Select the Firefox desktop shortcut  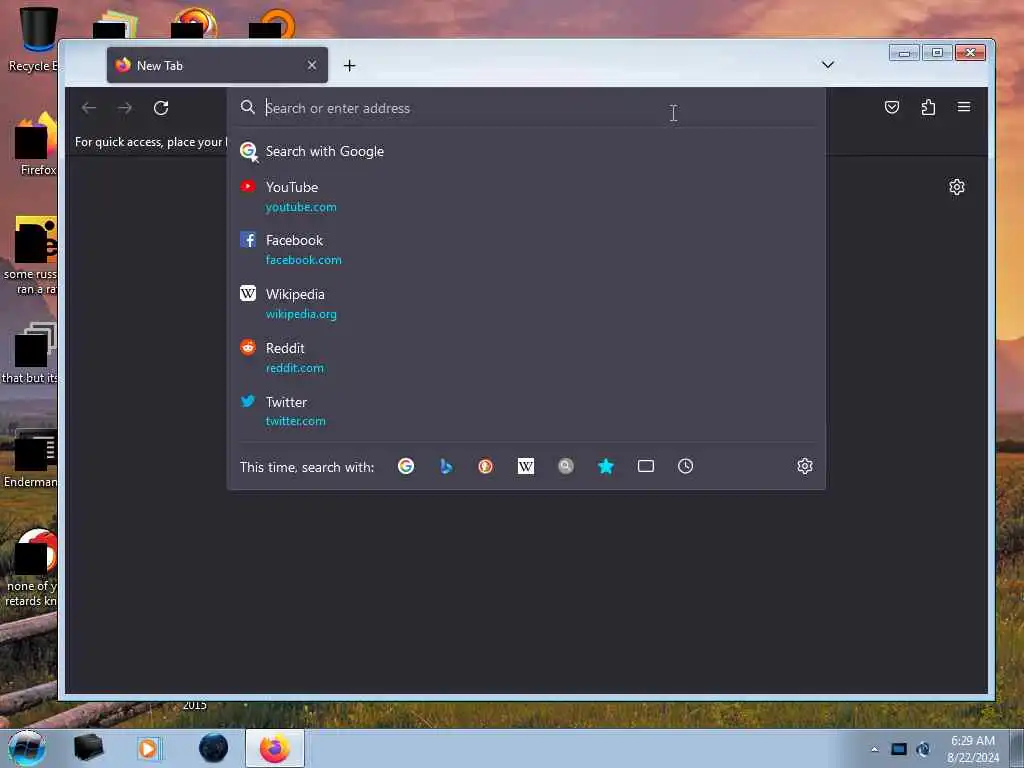(x=37, y=145)
